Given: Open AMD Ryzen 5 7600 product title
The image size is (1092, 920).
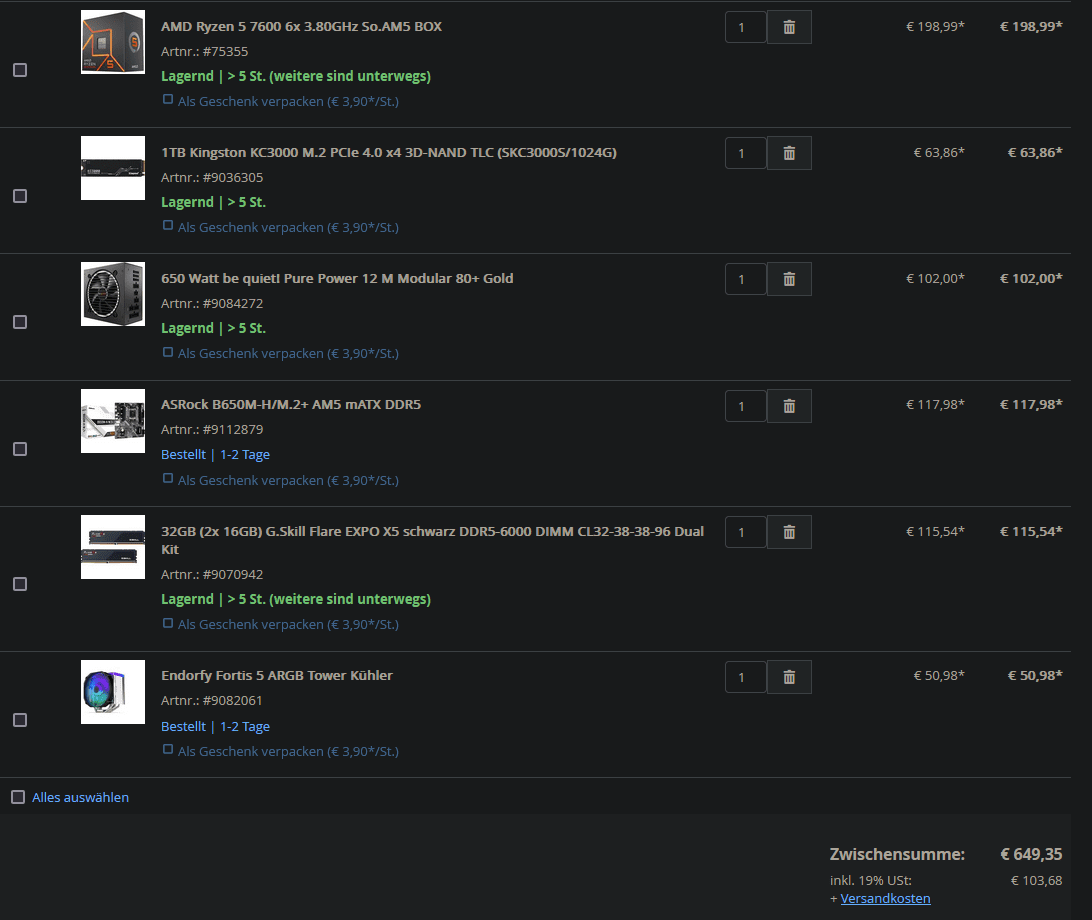Looking at the screenshot, I should (302, 26).
